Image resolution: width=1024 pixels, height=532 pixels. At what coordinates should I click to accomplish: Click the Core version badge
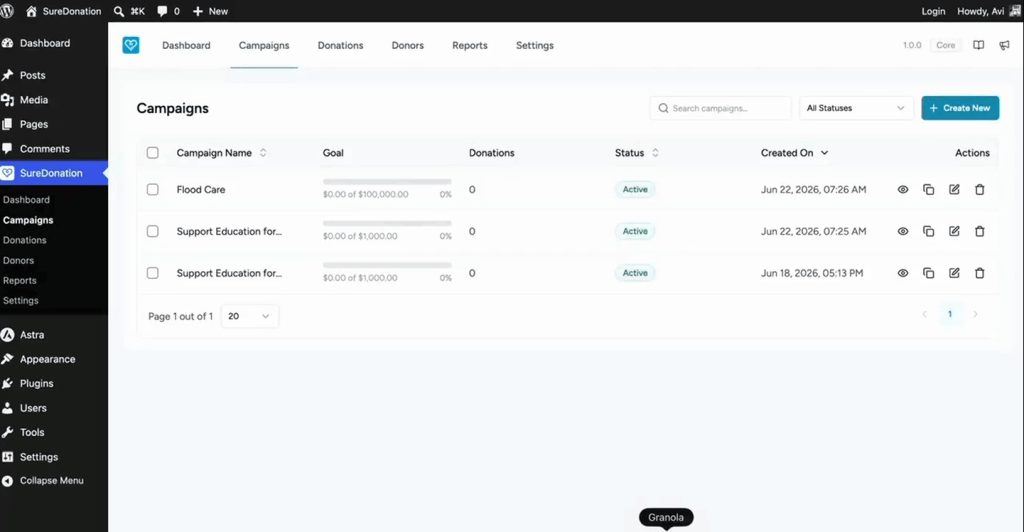tap(945, 45)
